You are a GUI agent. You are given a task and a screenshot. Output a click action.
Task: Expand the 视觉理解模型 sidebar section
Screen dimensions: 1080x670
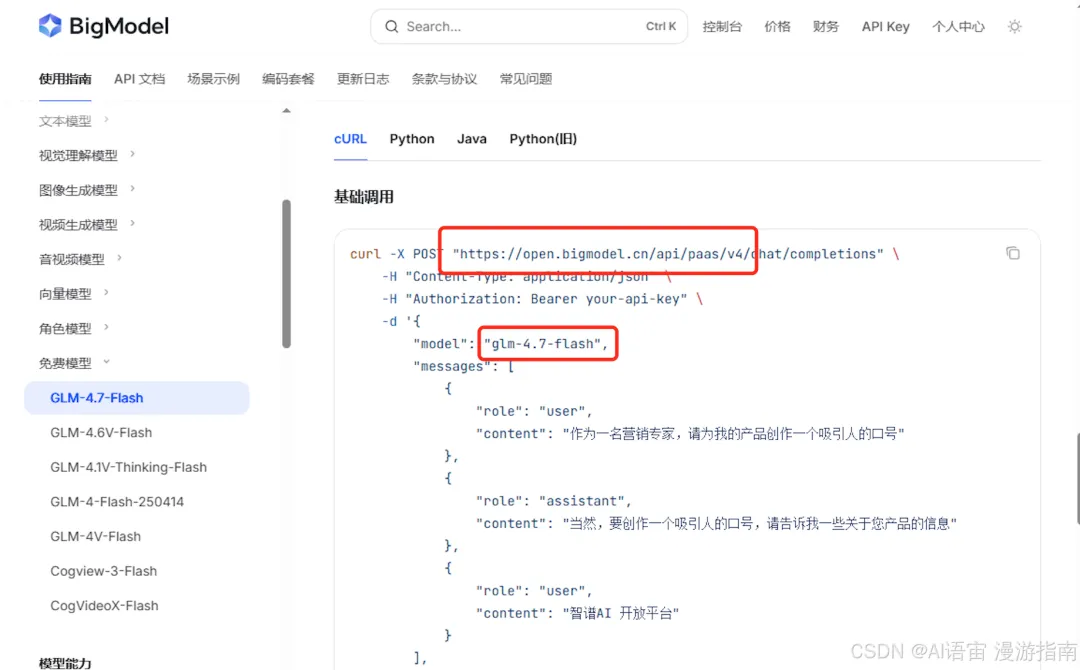coord(87,156)
